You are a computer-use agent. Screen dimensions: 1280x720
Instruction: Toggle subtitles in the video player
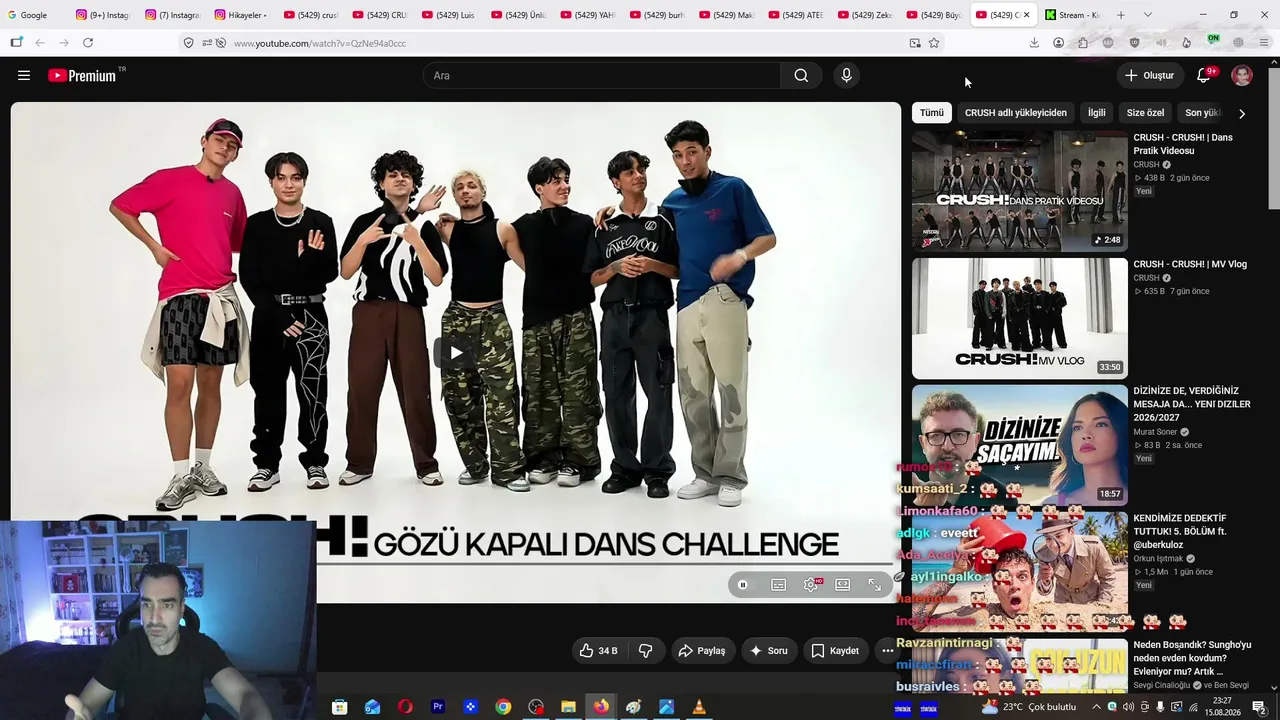[779, 585]
